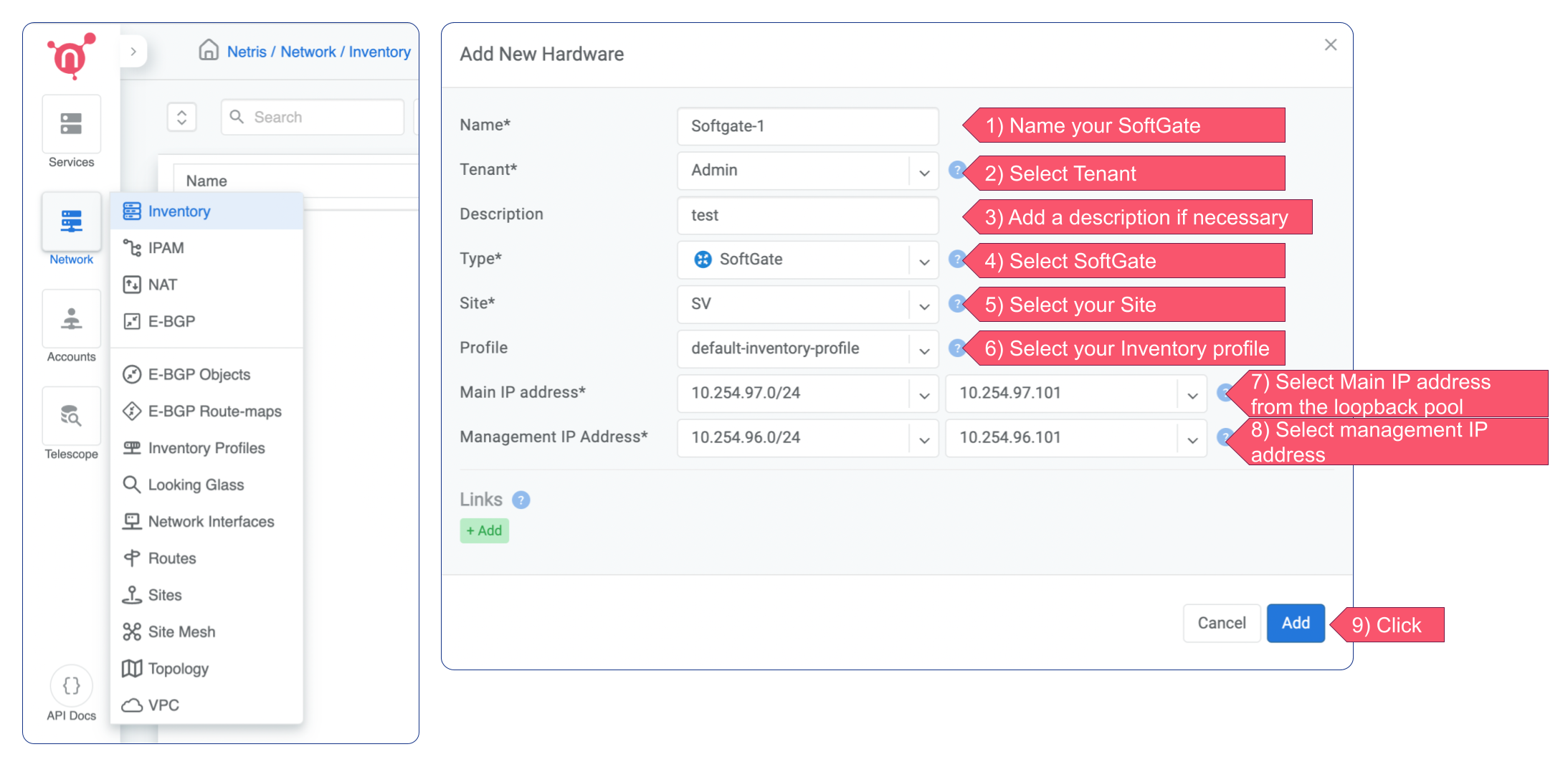The width and height of the screenshot is (1568, 762).
Task: Open the Telescope sidebar icon
Action: tap(71, 416)
